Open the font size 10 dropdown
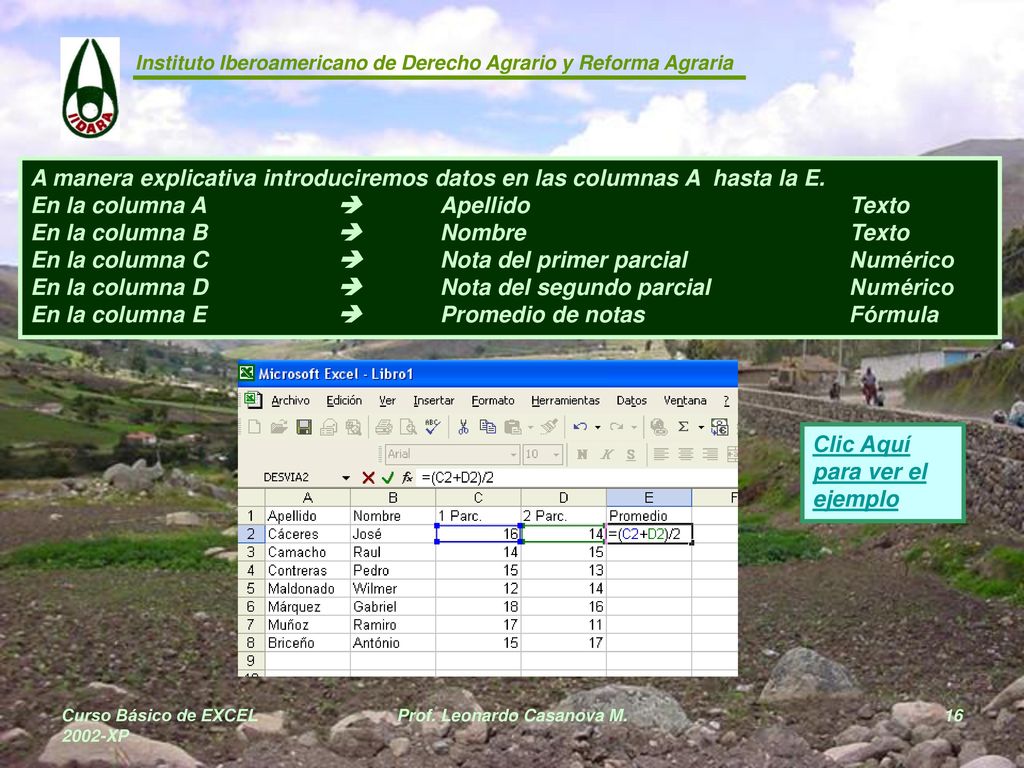Viewport: 1024px width, 768px height. point(556,454)
